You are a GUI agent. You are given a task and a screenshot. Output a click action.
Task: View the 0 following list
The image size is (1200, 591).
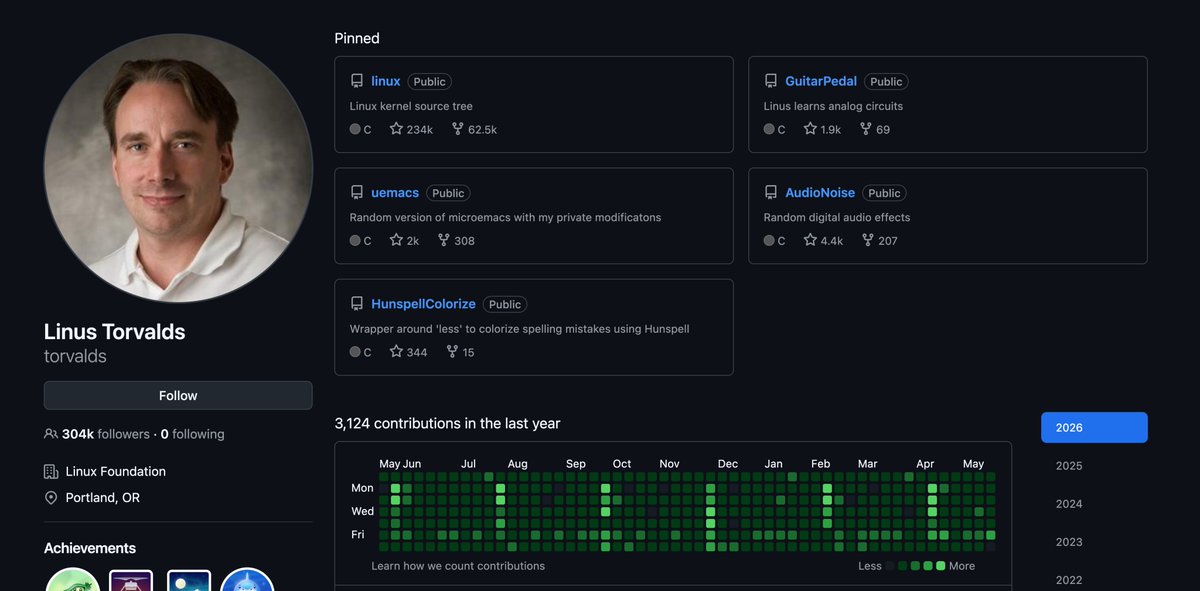[192, 434]
